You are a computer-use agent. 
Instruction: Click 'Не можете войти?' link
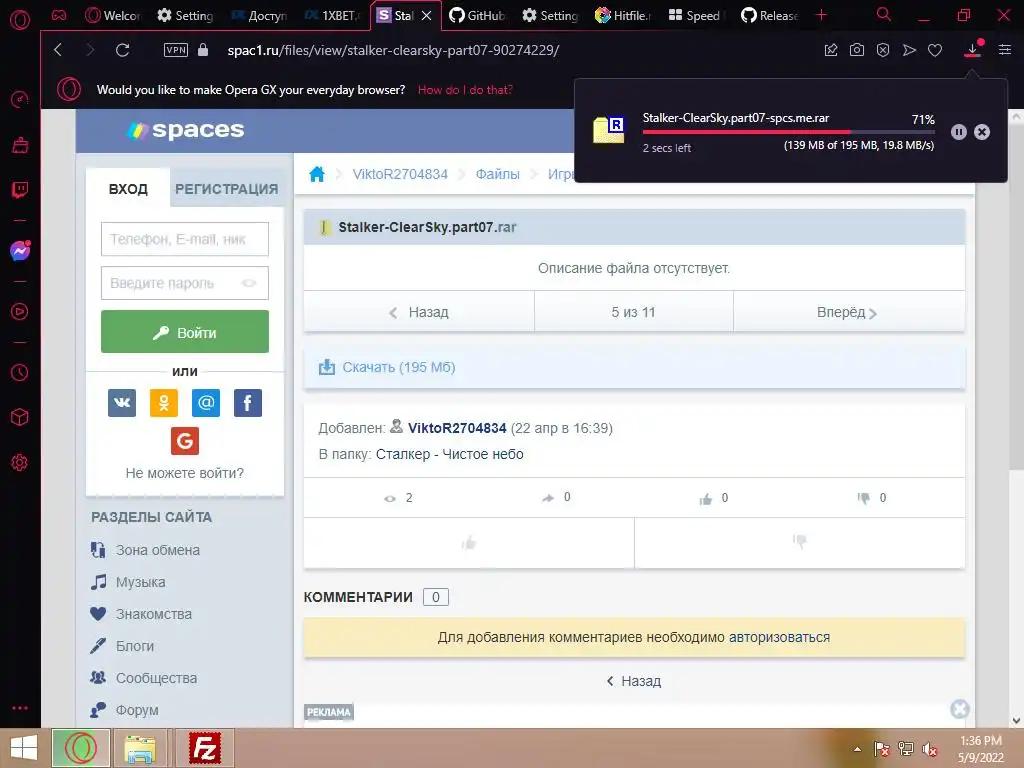tap(185, 473)
